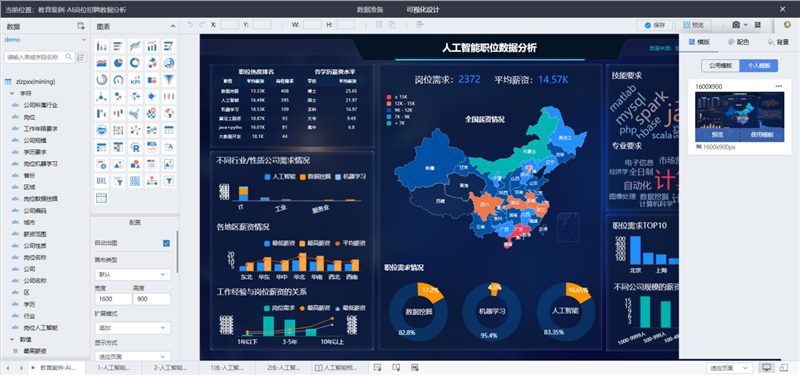
Task: Select the R script chart icon
Action: click(135, 147)
